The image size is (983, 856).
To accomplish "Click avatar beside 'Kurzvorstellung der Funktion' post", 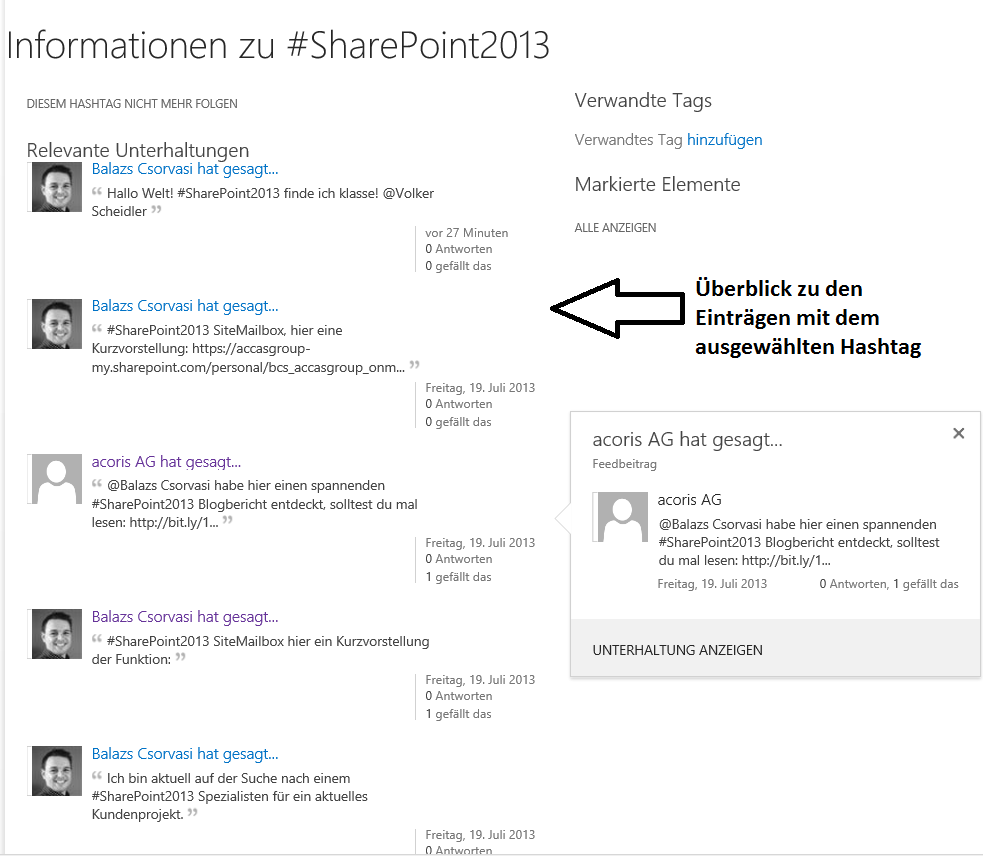I will coord(56,634).
